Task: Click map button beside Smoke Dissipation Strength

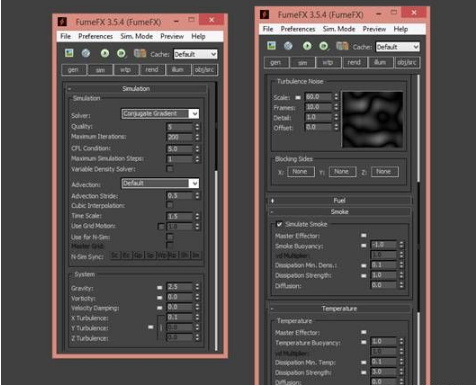Action: [364, 276]
